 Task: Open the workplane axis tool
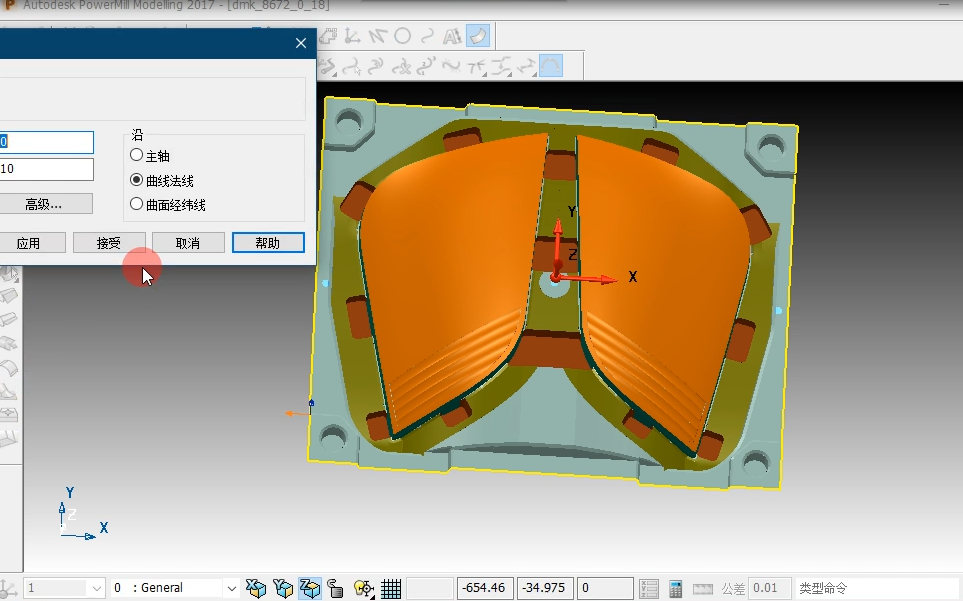tap(353, 37)
